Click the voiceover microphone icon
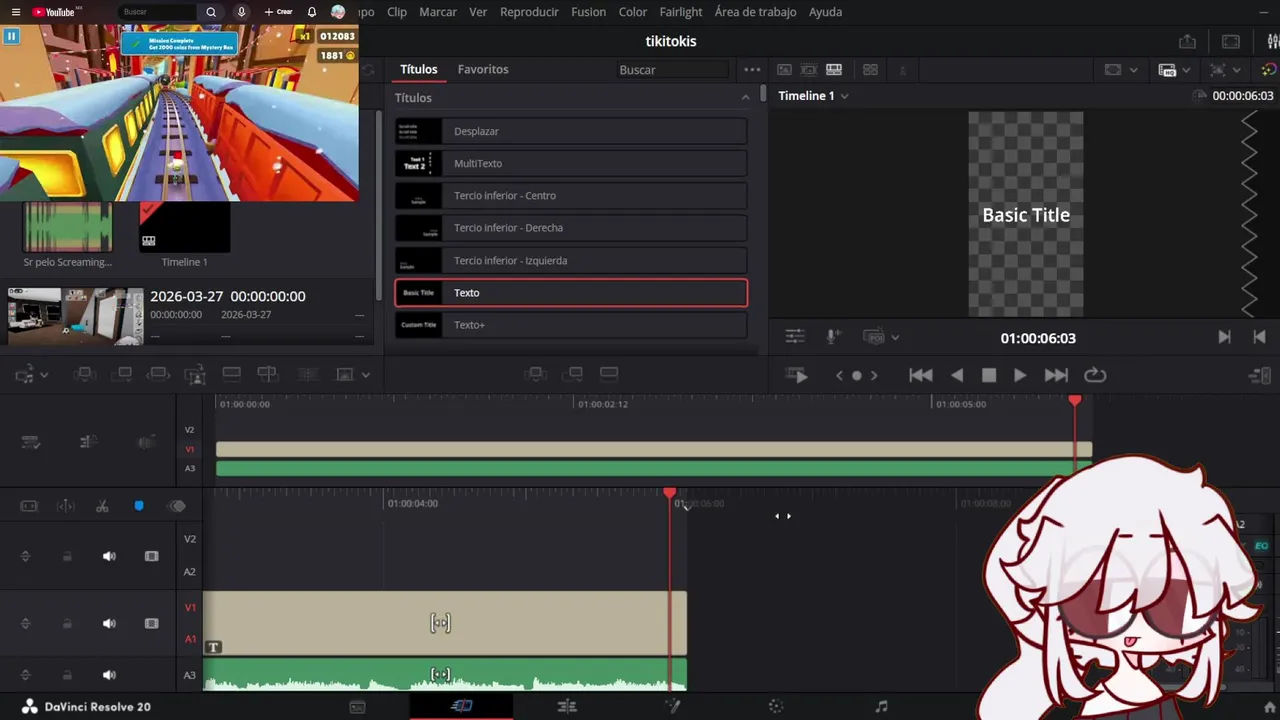 pyautogui.click(x=833, y=337)
